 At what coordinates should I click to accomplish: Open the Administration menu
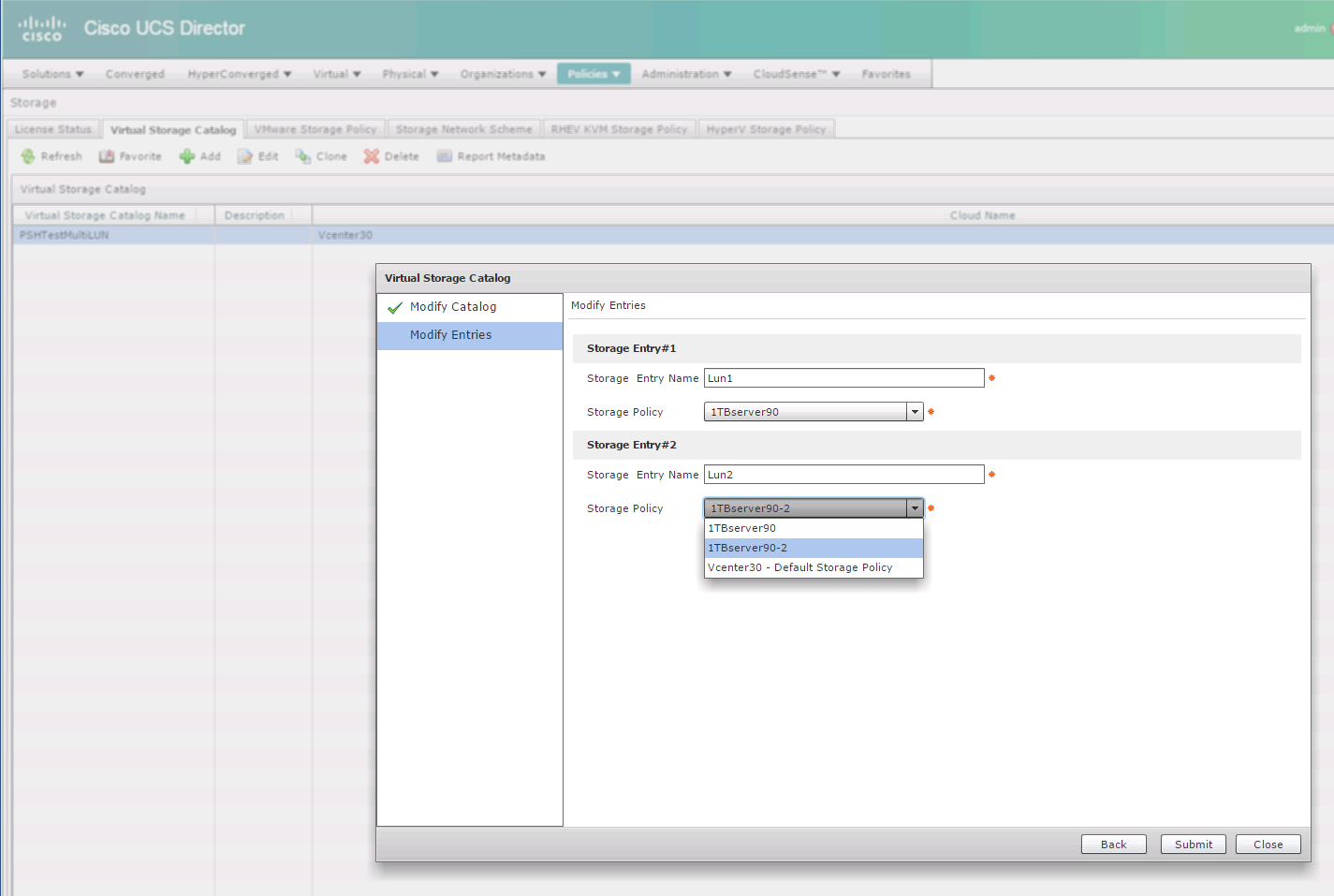click(x=686, y=74)
